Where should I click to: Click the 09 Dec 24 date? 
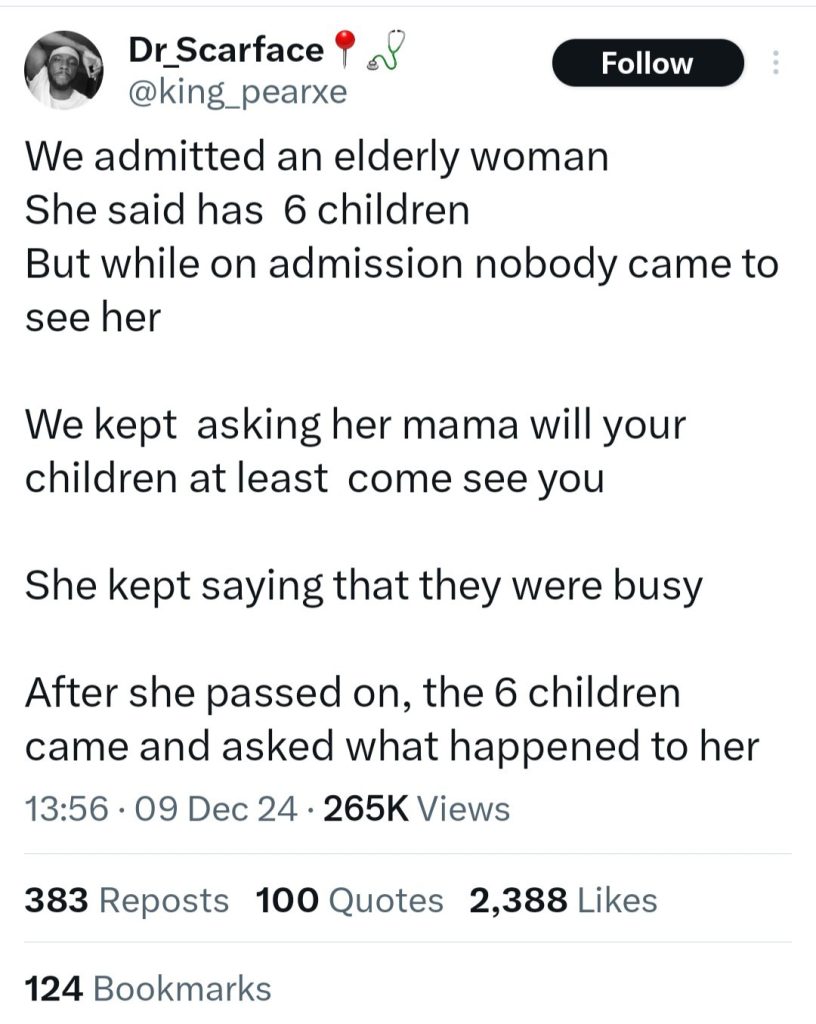(x=216, y=808)
